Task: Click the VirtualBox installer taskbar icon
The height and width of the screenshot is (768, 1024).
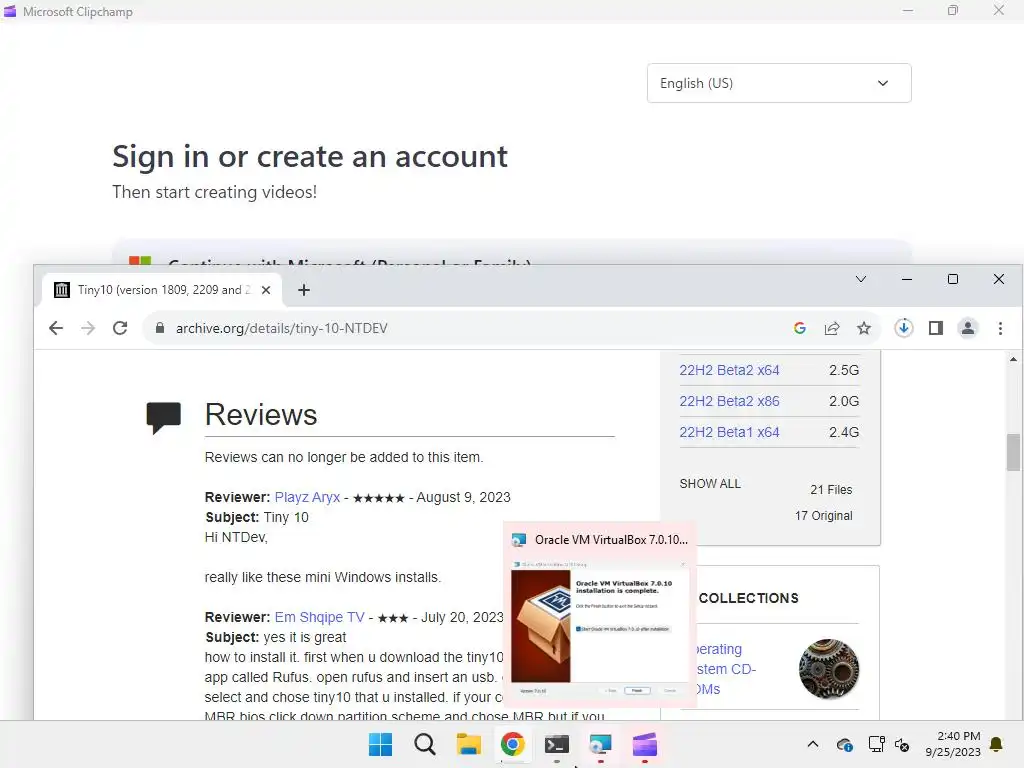Action: click(x=600, y=744)
